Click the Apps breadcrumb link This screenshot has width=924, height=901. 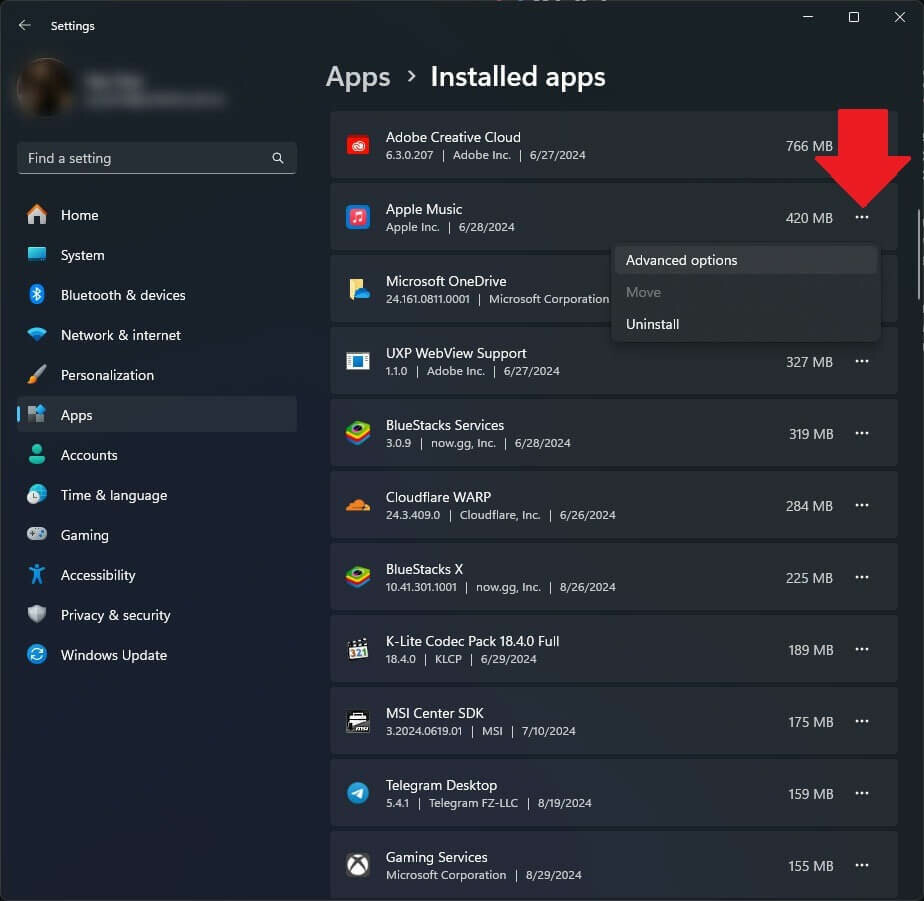tap(358, 77)
